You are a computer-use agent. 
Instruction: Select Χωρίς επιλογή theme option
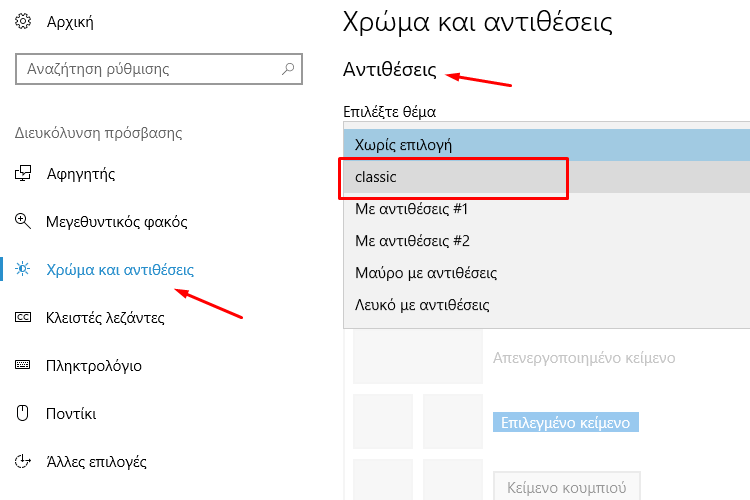pyautogui.click(x=547, y=144)
